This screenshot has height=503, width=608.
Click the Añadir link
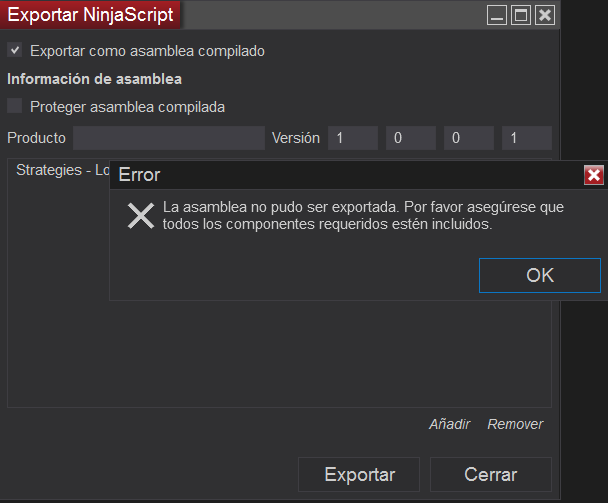(x=449, y=424)
